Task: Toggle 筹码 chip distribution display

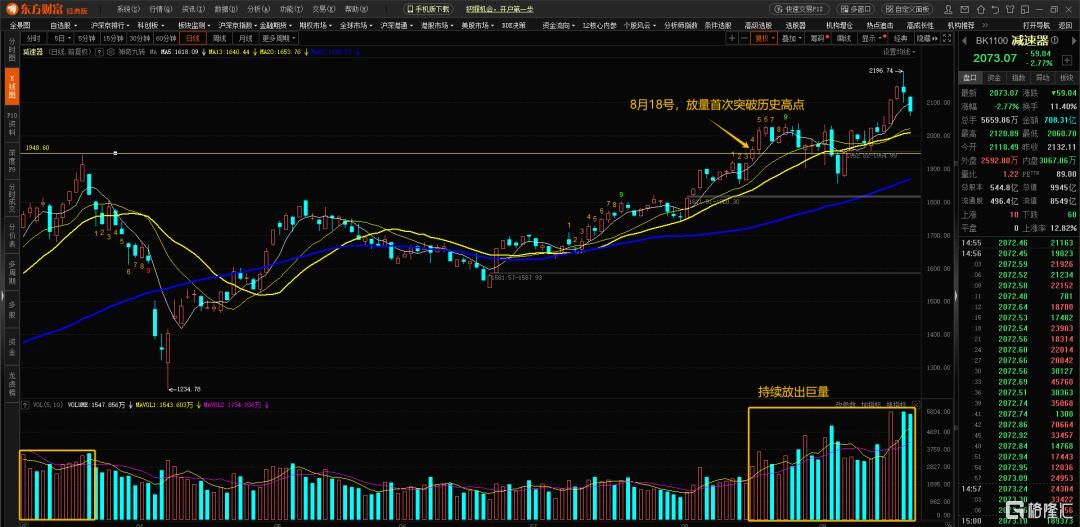Action: [x=818, y=38]
